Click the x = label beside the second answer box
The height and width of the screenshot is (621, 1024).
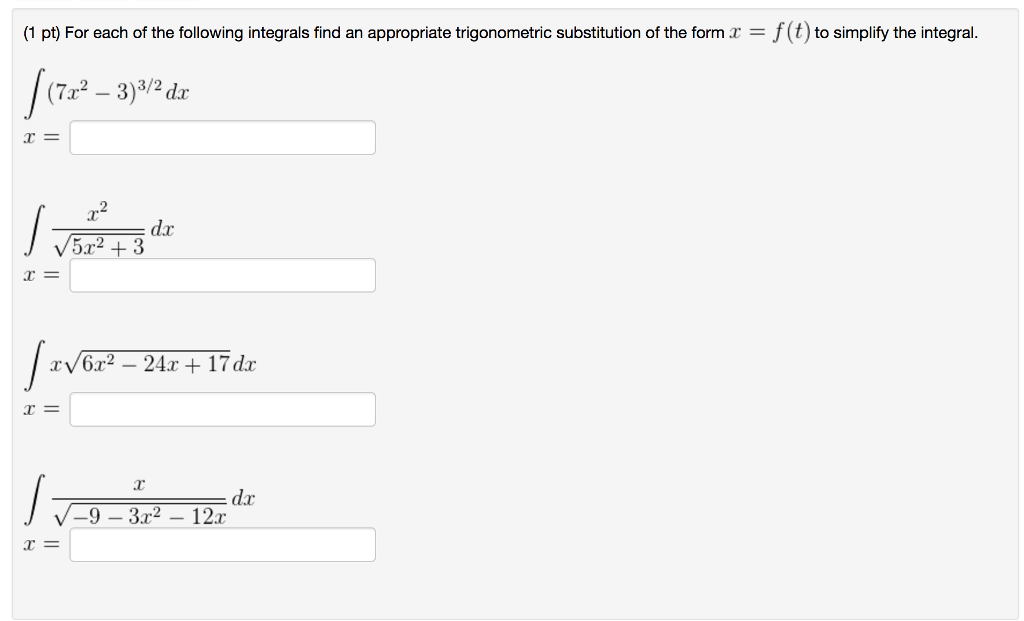[40, 275]
